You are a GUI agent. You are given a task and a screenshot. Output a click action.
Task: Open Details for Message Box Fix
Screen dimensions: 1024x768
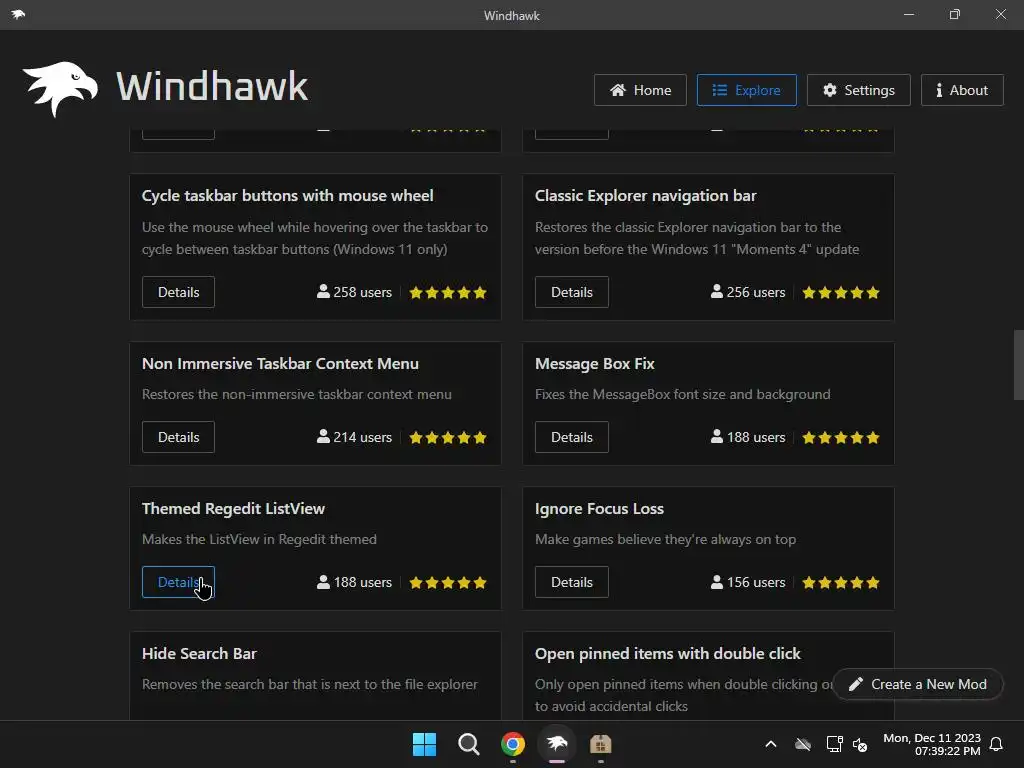[x=571, y=437]
